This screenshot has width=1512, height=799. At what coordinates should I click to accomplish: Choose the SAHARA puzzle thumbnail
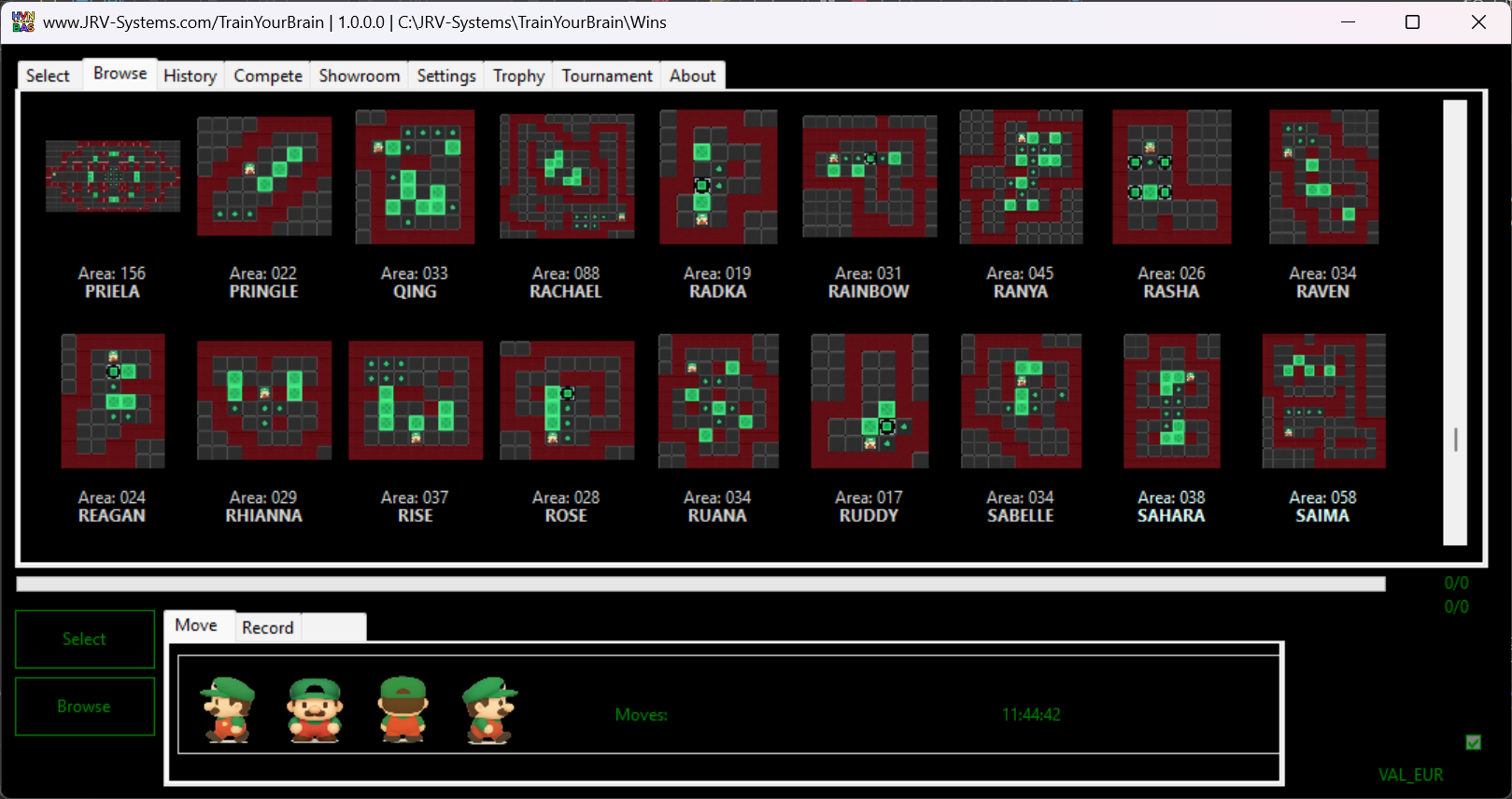pyautogui.click(x=1172, y=400)
